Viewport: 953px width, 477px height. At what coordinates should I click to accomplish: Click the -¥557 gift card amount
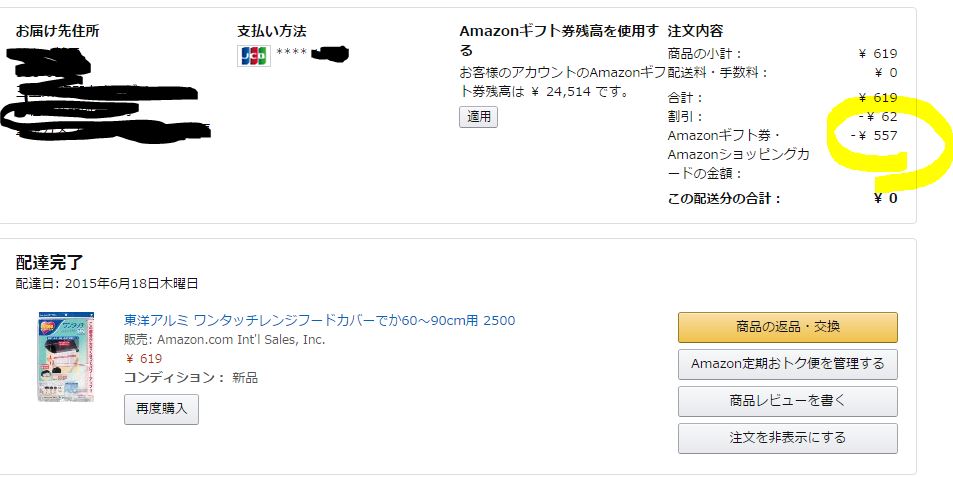(x=874, y=136)
